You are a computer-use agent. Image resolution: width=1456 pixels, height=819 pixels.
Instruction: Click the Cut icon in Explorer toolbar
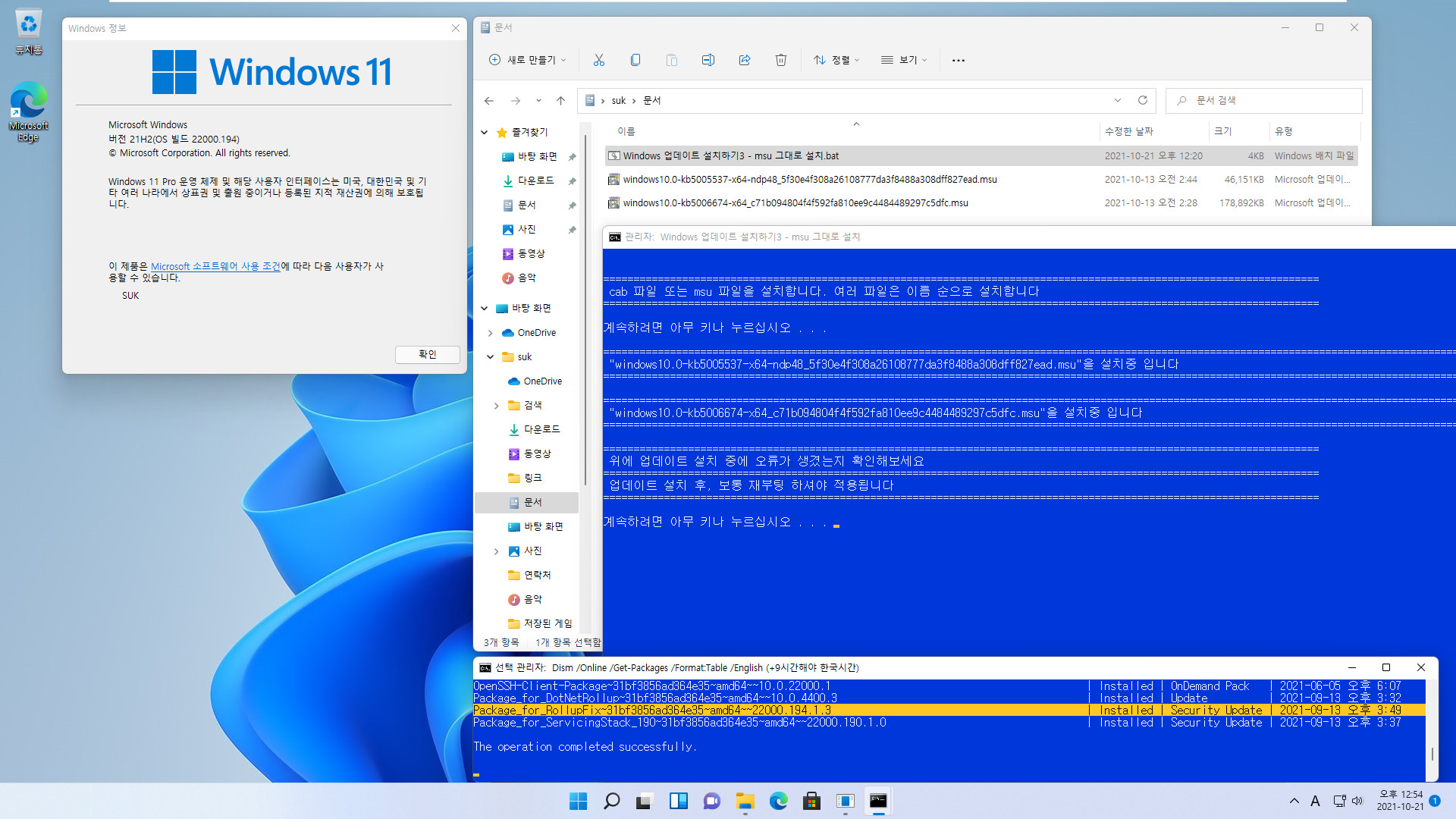coord(598,60)
